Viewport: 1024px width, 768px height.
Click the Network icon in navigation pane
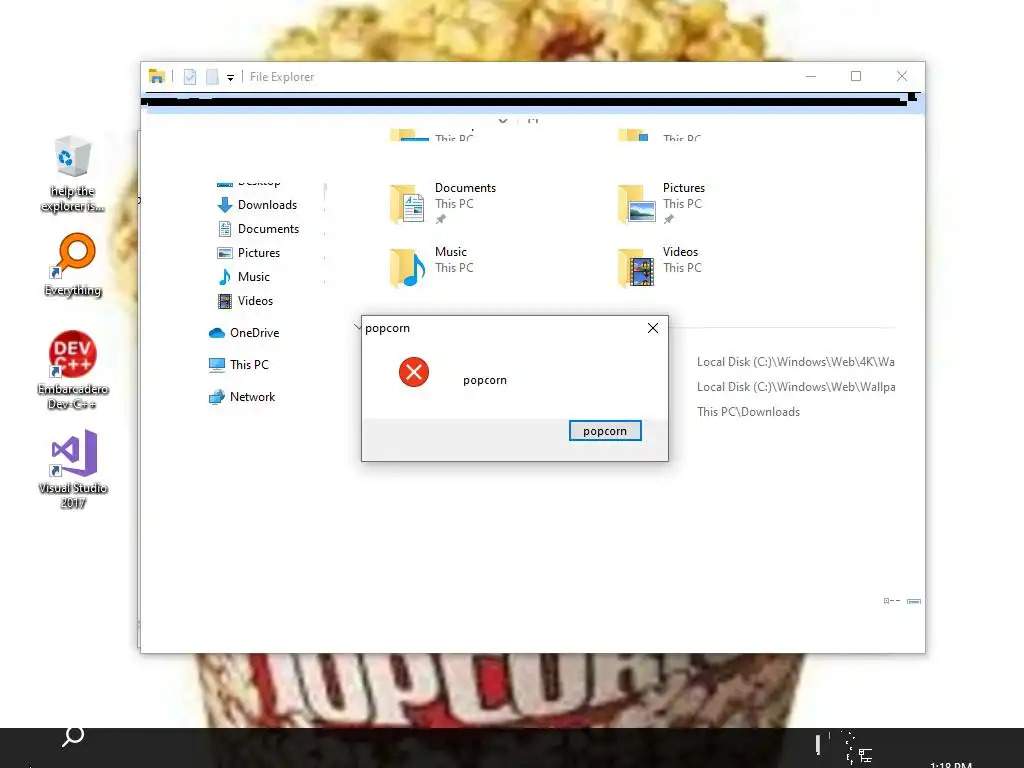217,397
